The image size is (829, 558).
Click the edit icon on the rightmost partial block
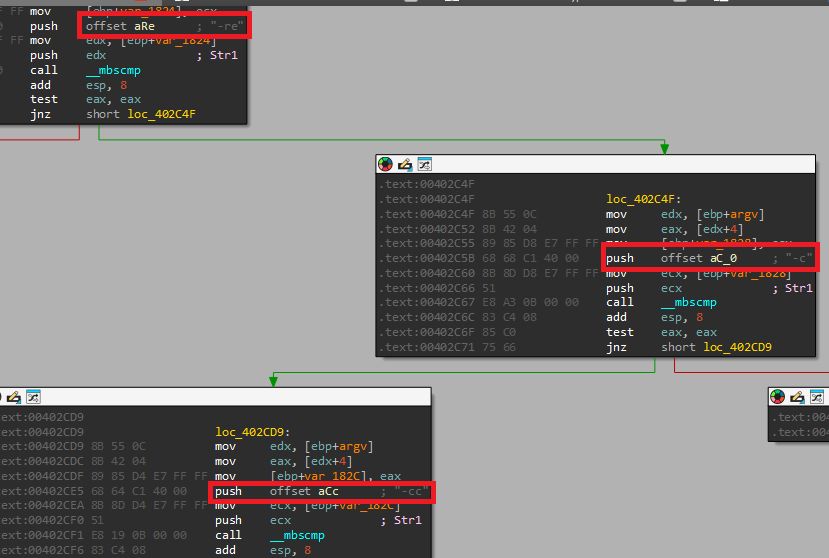pyautogui.click(x=796, y=396)
